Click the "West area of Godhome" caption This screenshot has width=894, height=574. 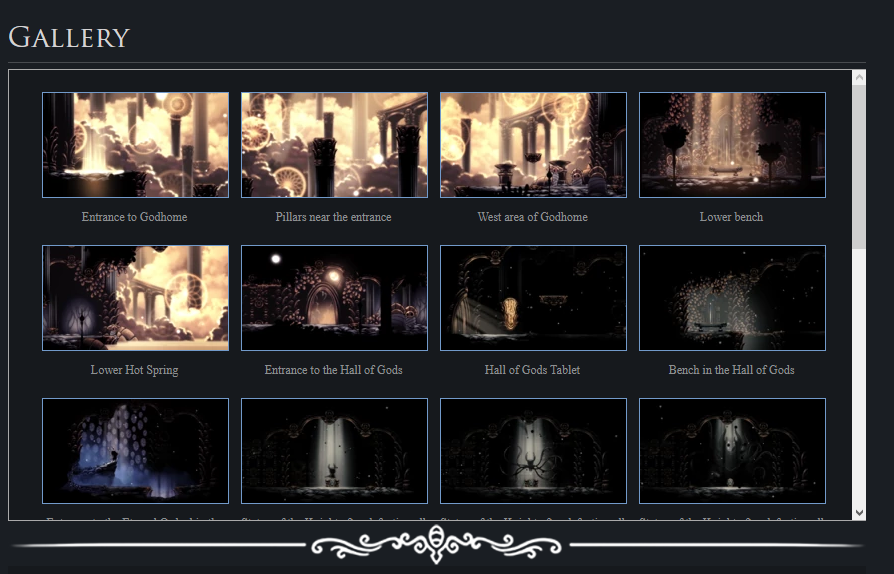pyautogui.click(x=533, y=217)
